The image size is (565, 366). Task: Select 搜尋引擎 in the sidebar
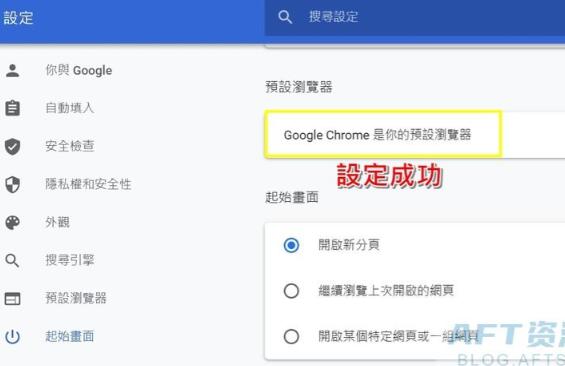[x=70, y=260]
